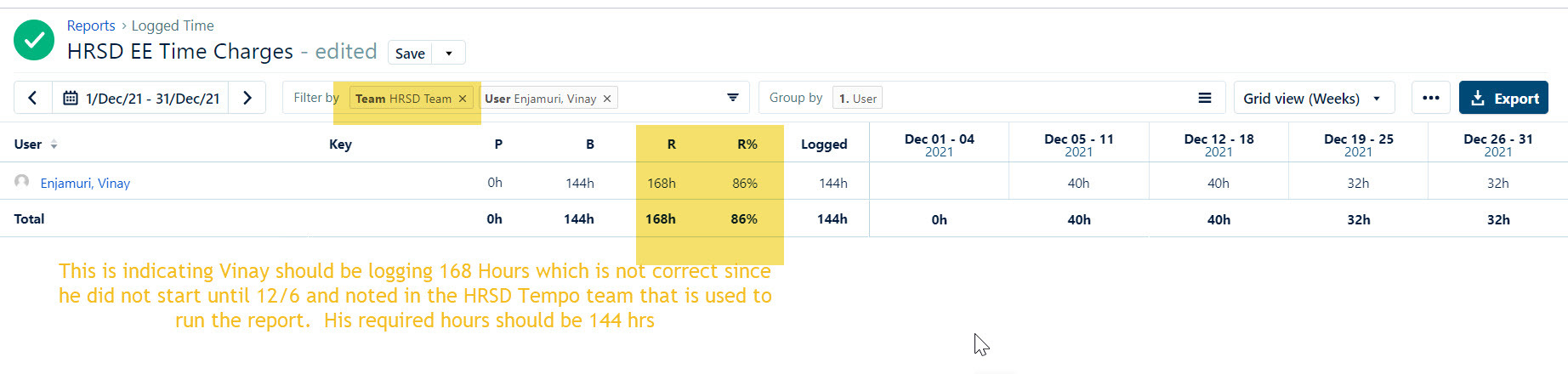Export the logged time report
This screenshot has width=1568, height=374.
pos(1503,98)
